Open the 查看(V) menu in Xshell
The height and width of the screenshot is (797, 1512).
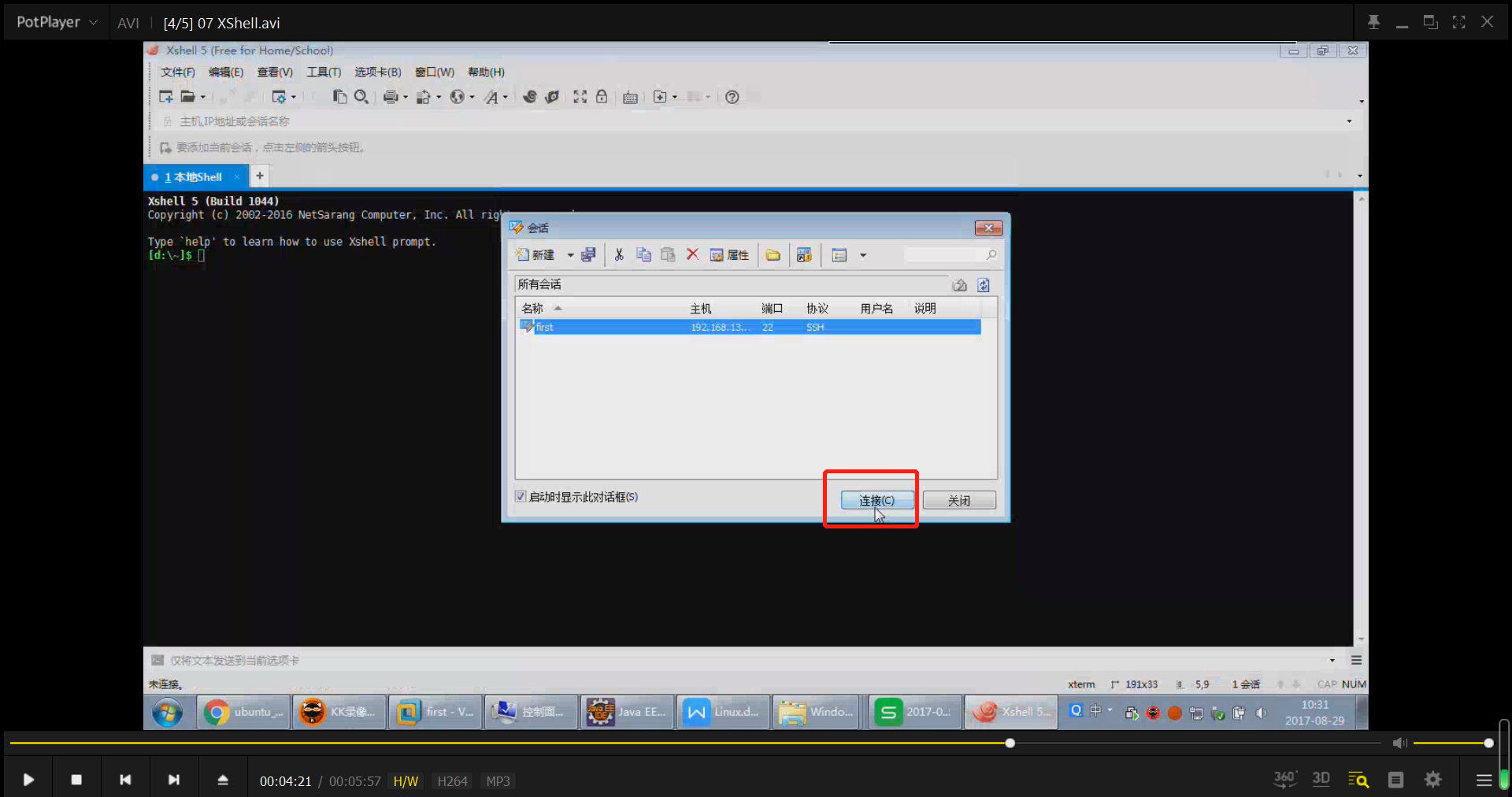click(x=275, y=72)
